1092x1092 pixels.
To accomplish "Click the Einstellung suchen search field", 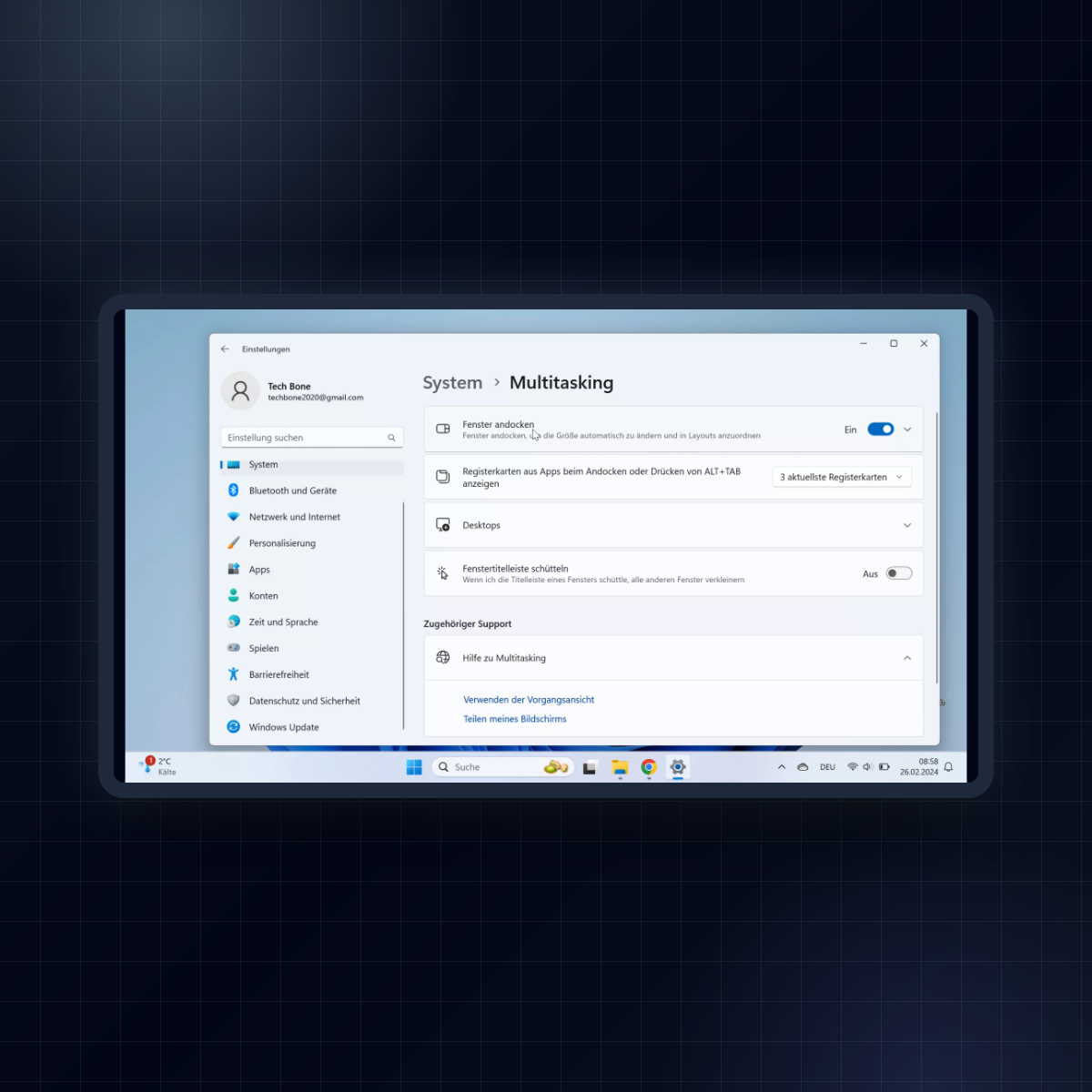I will tap(311, 438).
